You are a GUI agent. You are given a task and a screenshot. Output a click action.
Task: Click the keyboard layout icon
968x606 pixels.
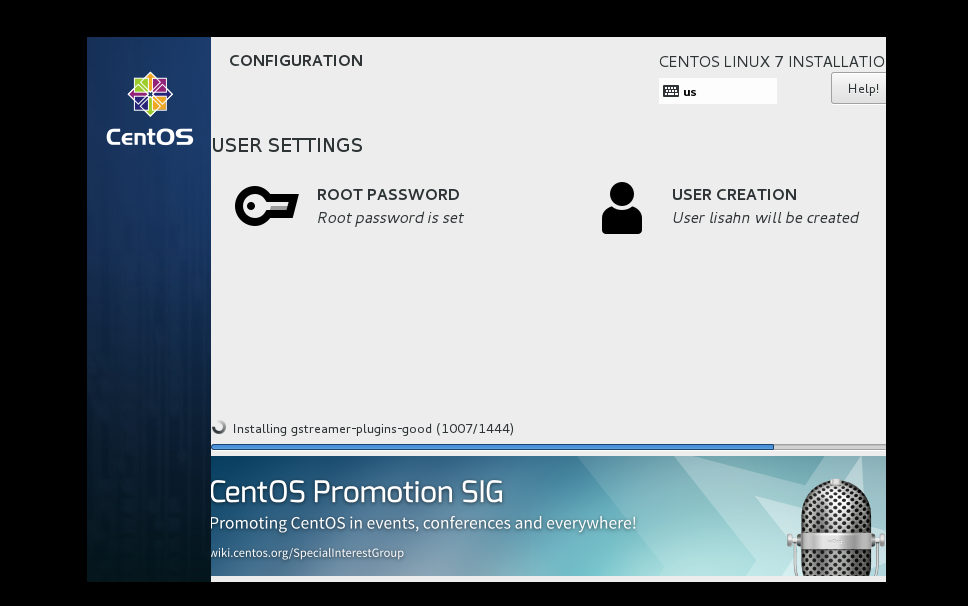tap(671, 91)
